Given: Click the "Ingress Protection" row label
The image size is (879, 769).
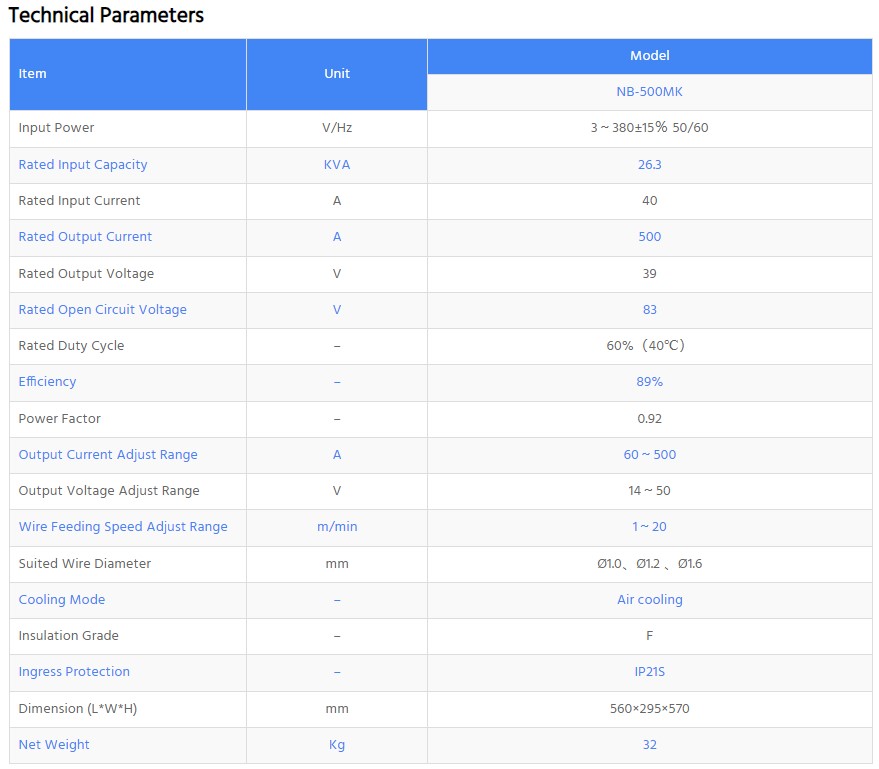Looking at the screenshot, I should 74,672.
